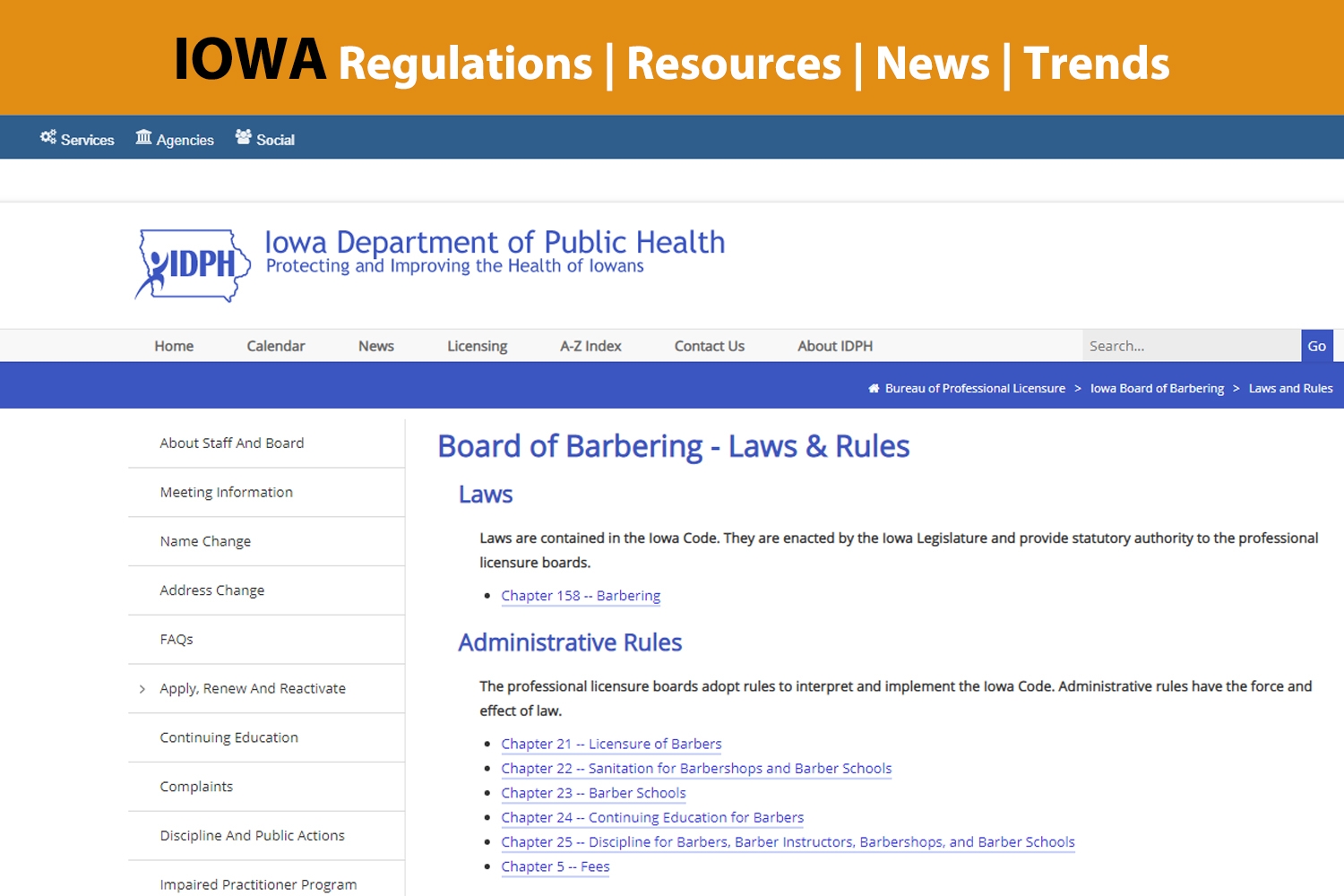Open the Contact Us menu item
This screenshot has width=1344, height=896.
coord(710,346)
